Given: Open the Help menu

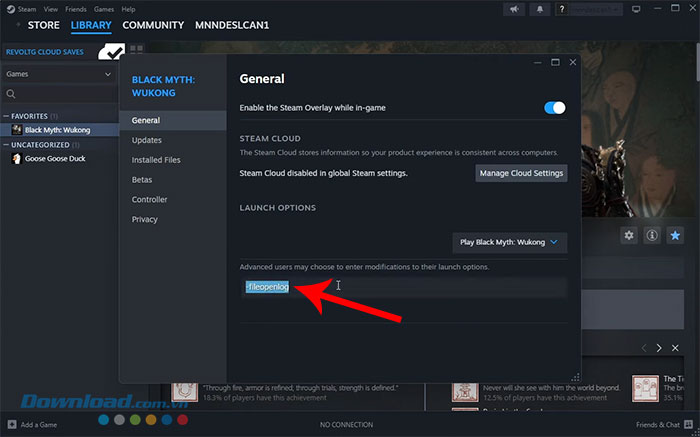Looking at the screenshot, I should [128, 9].
